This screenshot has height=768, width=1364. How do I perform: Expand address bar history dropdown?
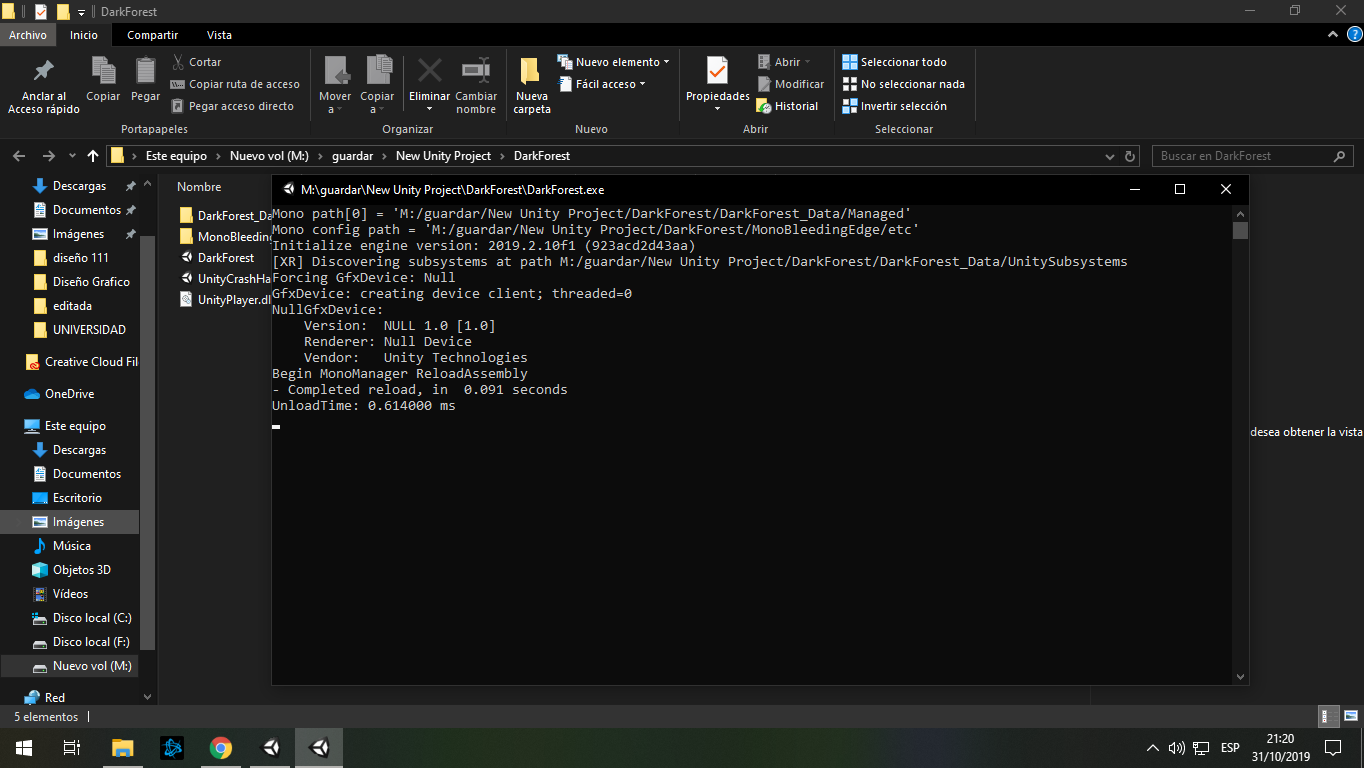click(x=1109, y=156)
